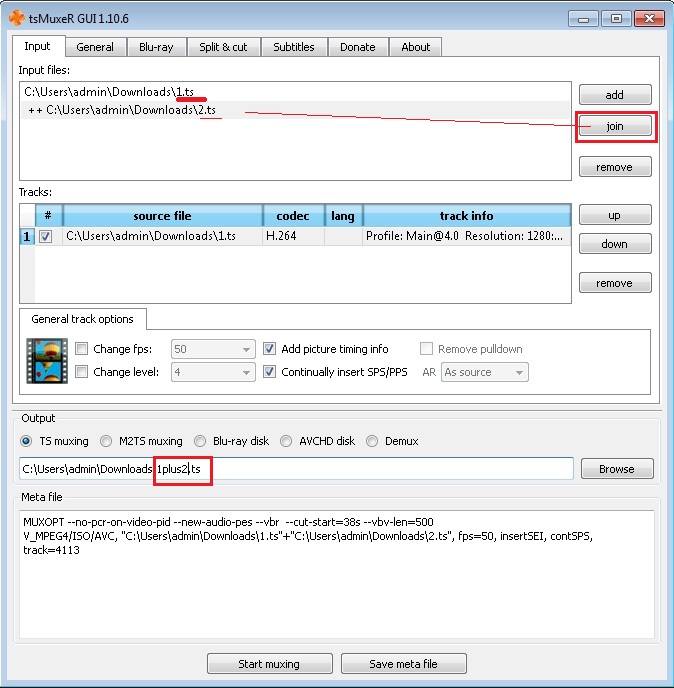Image resolution: width=674 pixels, height=688 pixels.
Task: Minimize the tsMuxeR window
Action: pos(583,19)
